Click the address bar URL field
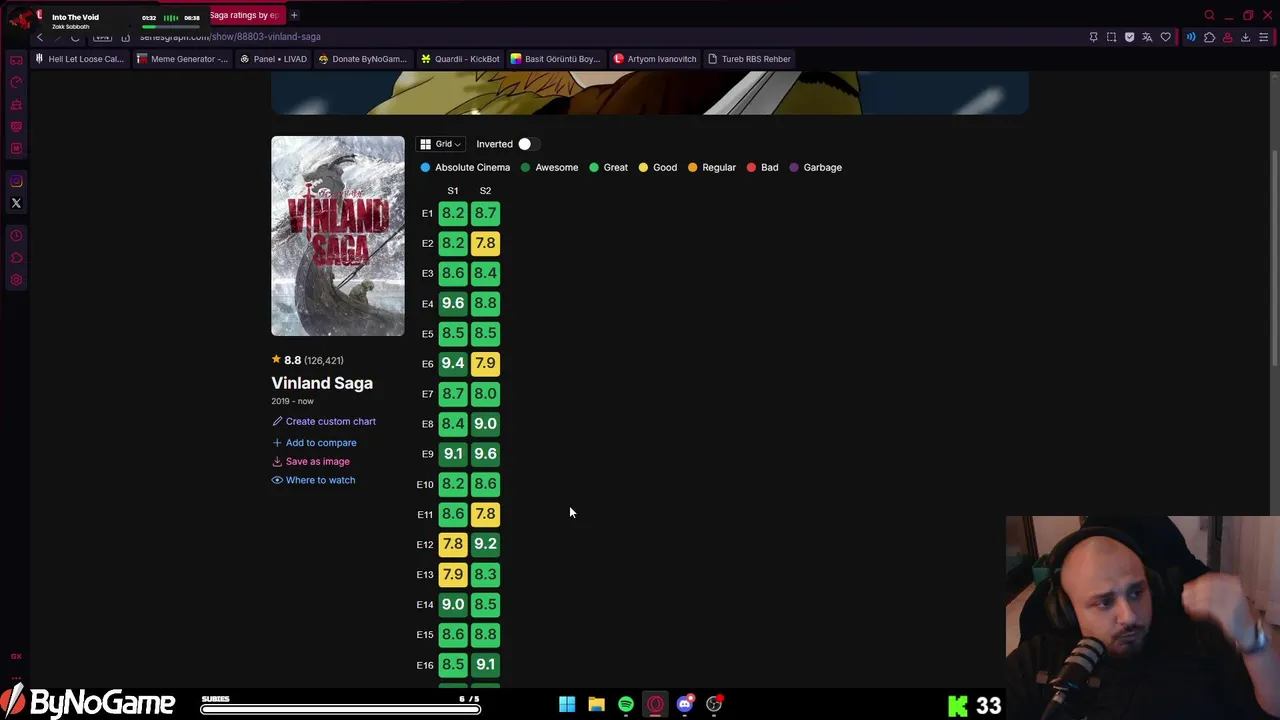This screenshot has width=1280, height=720. (x=600, y=37)
